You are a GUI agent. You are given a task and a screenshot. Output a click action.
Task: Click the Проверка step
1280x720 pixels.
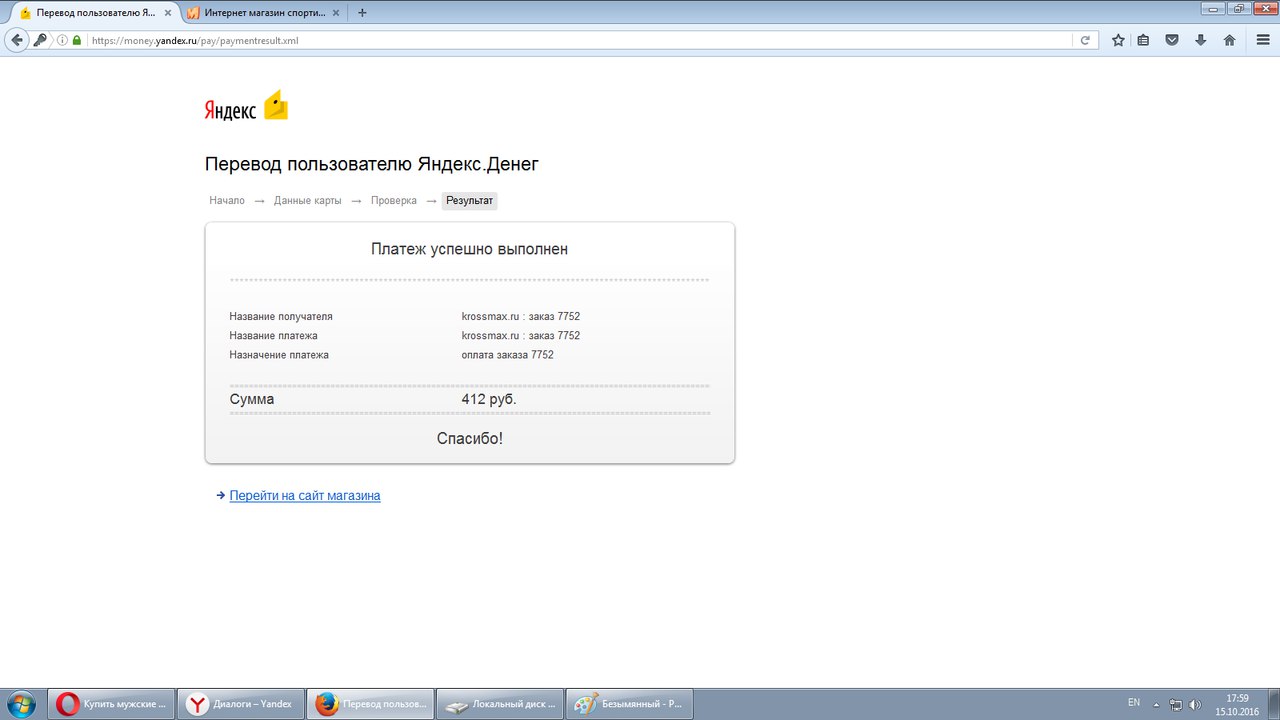click(x=394, y=200)
